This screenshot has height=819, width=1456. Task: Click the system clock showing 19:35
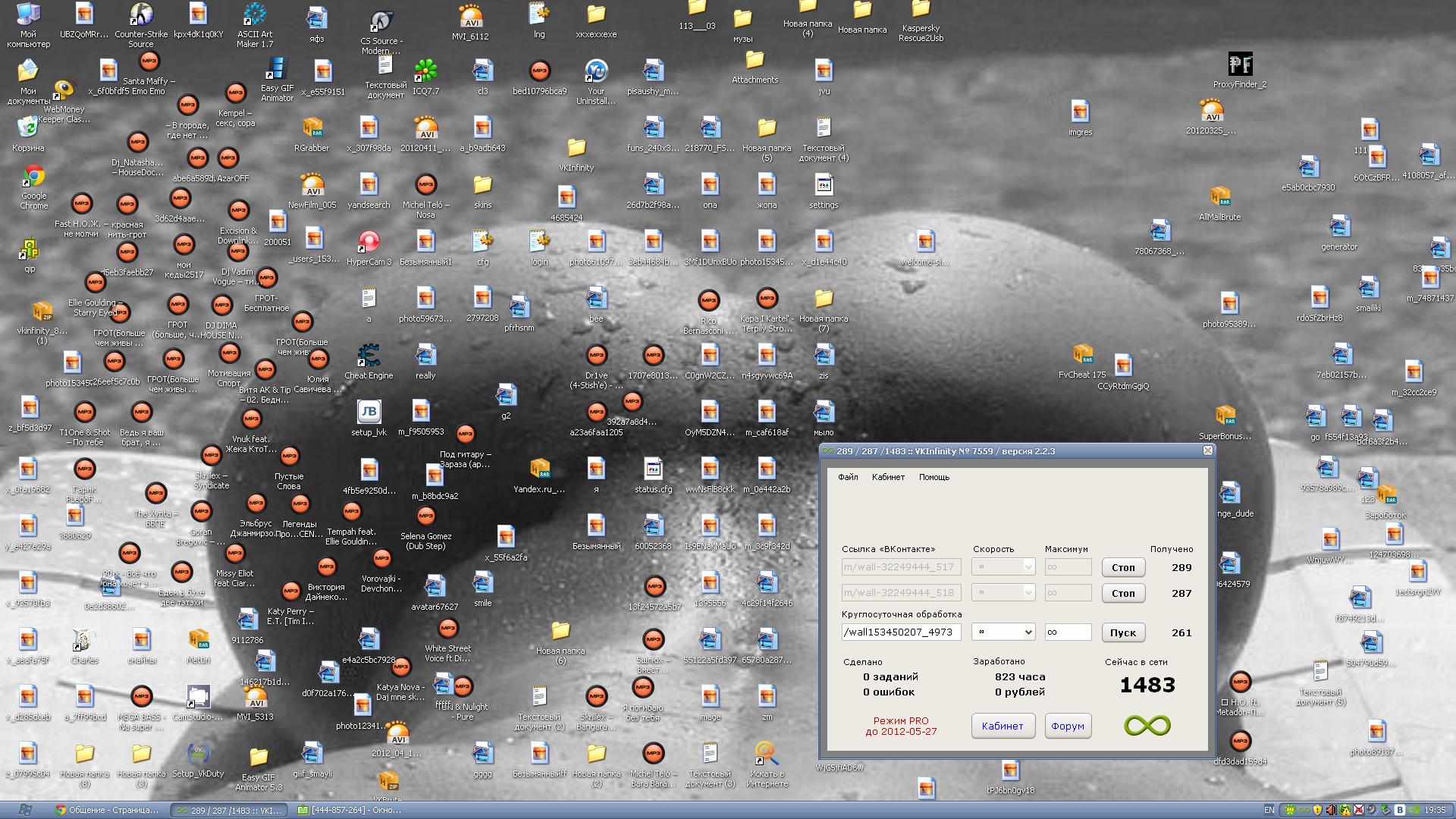coord(1436,810)
